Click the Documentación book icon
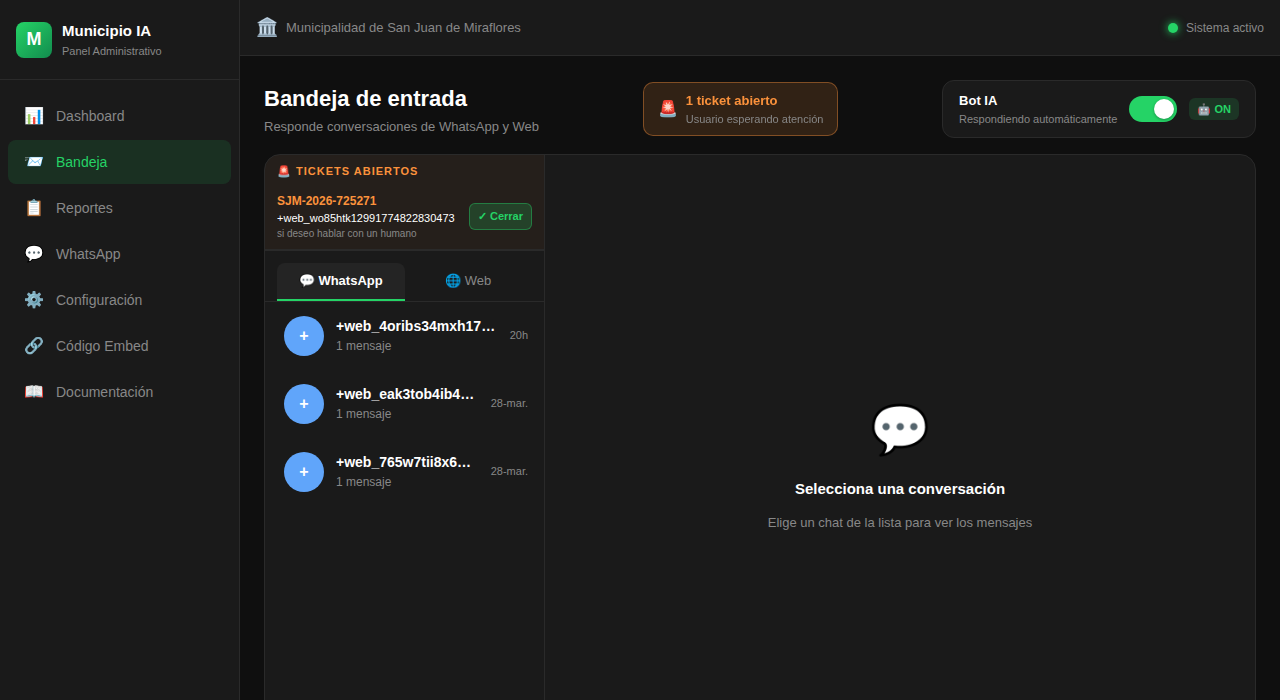 point(34,392)
